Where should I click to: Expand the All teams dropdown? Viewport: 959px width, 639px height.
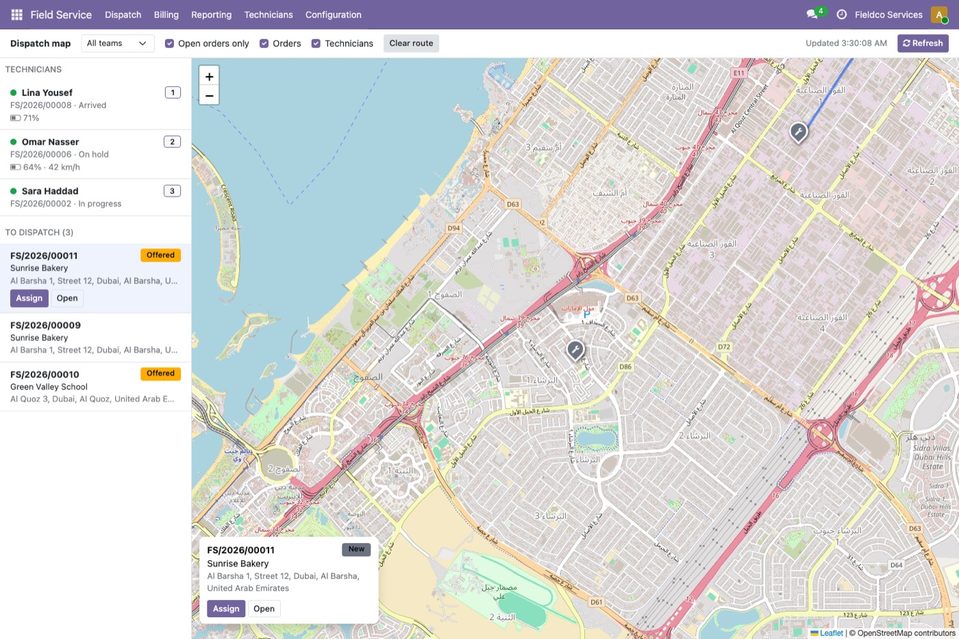(117, 43)
